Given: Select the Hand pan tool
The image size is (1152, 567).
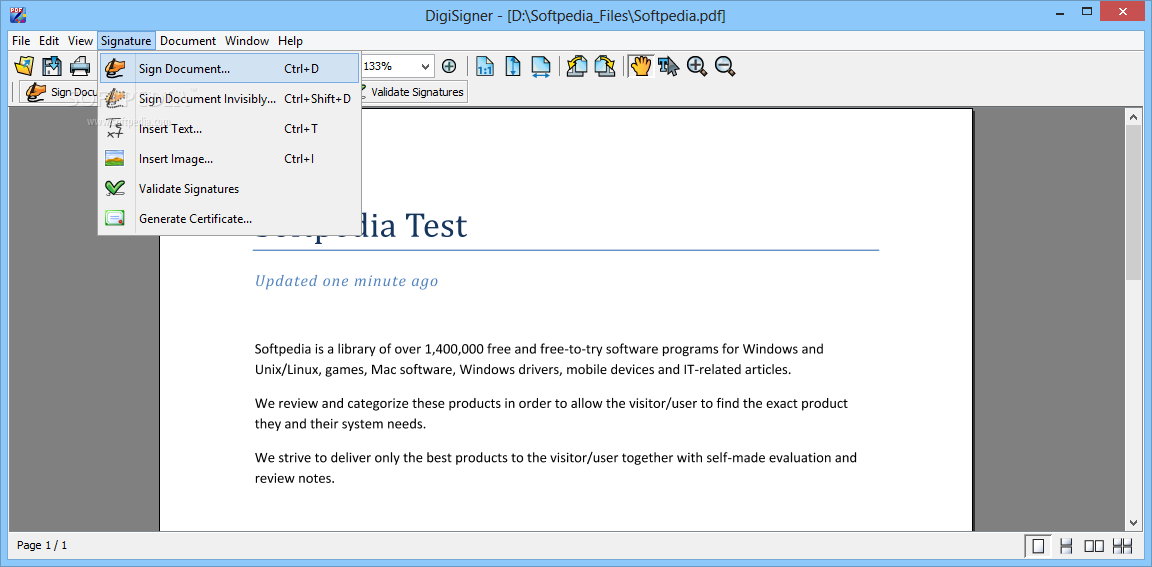Looking at the screenshot, I should 641,66.
